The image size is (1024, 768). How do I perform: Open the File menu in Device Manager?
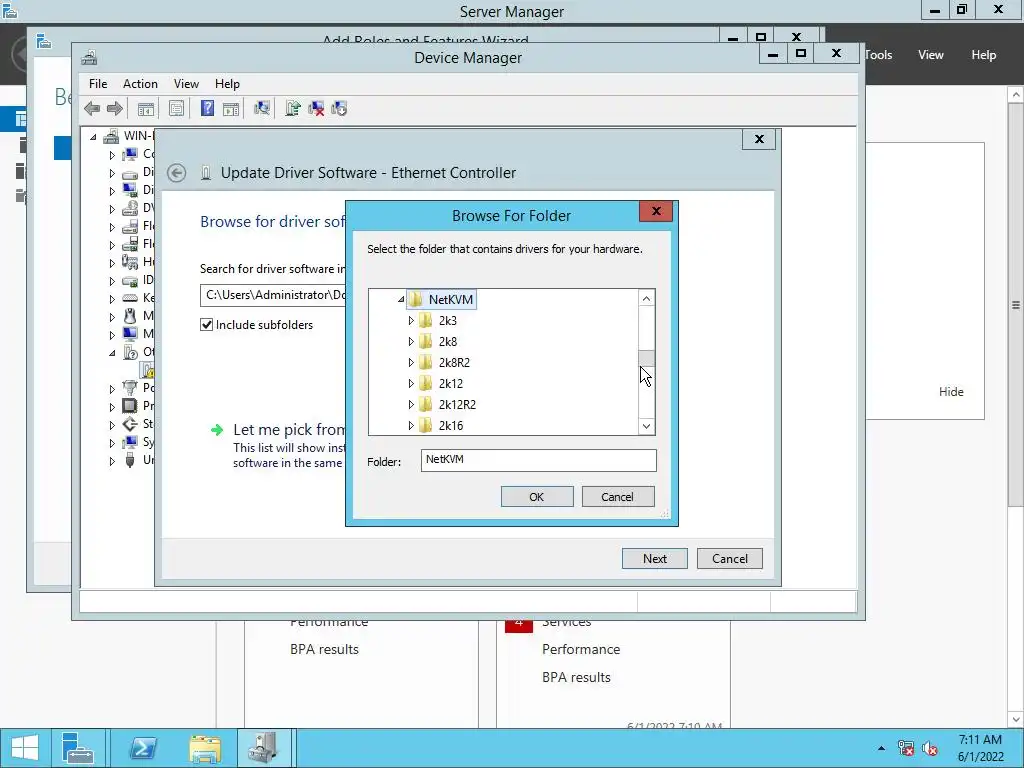pyautogui.click(x=98, y=84)
